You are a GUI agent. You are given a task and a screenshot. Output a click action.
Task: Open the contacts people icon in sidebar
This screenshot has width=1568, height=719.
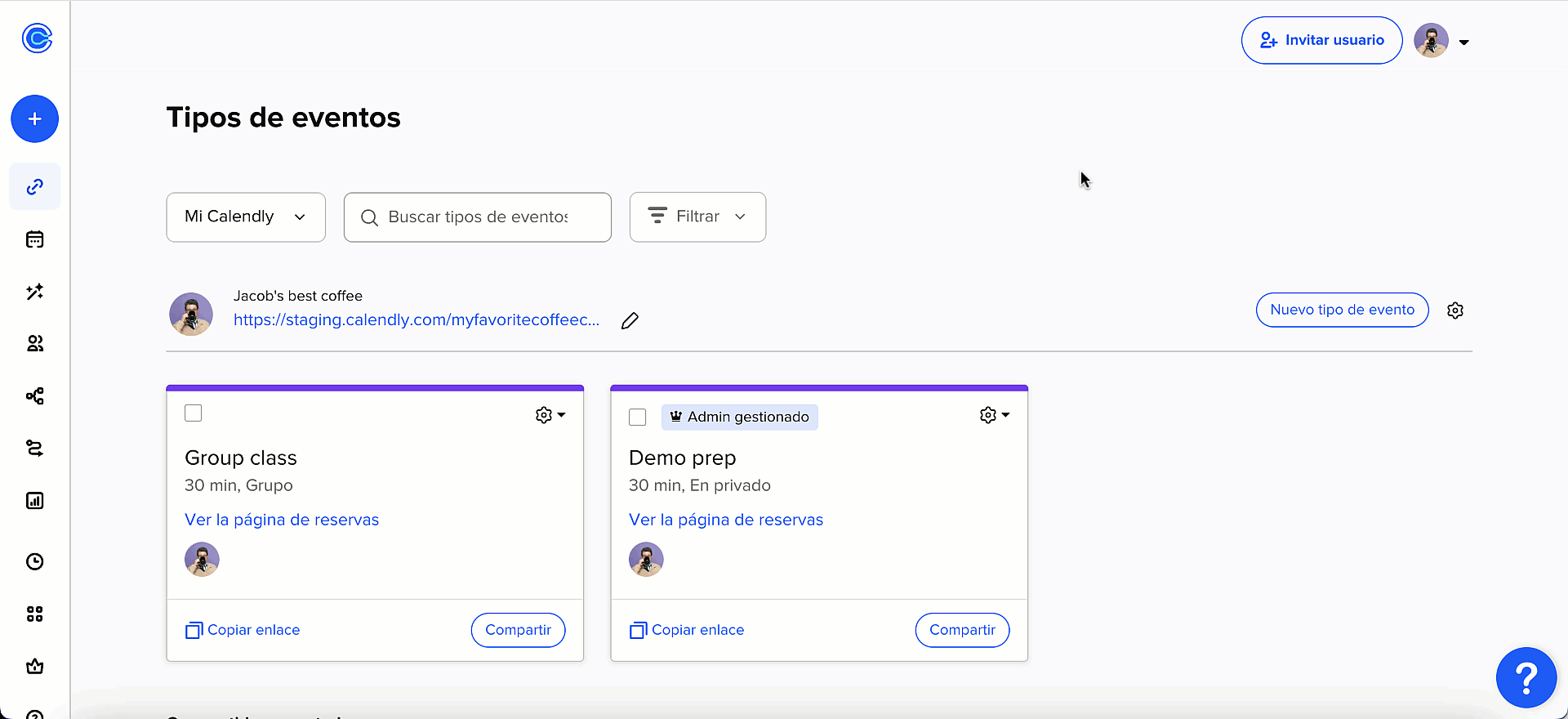[x=34, y=344]
